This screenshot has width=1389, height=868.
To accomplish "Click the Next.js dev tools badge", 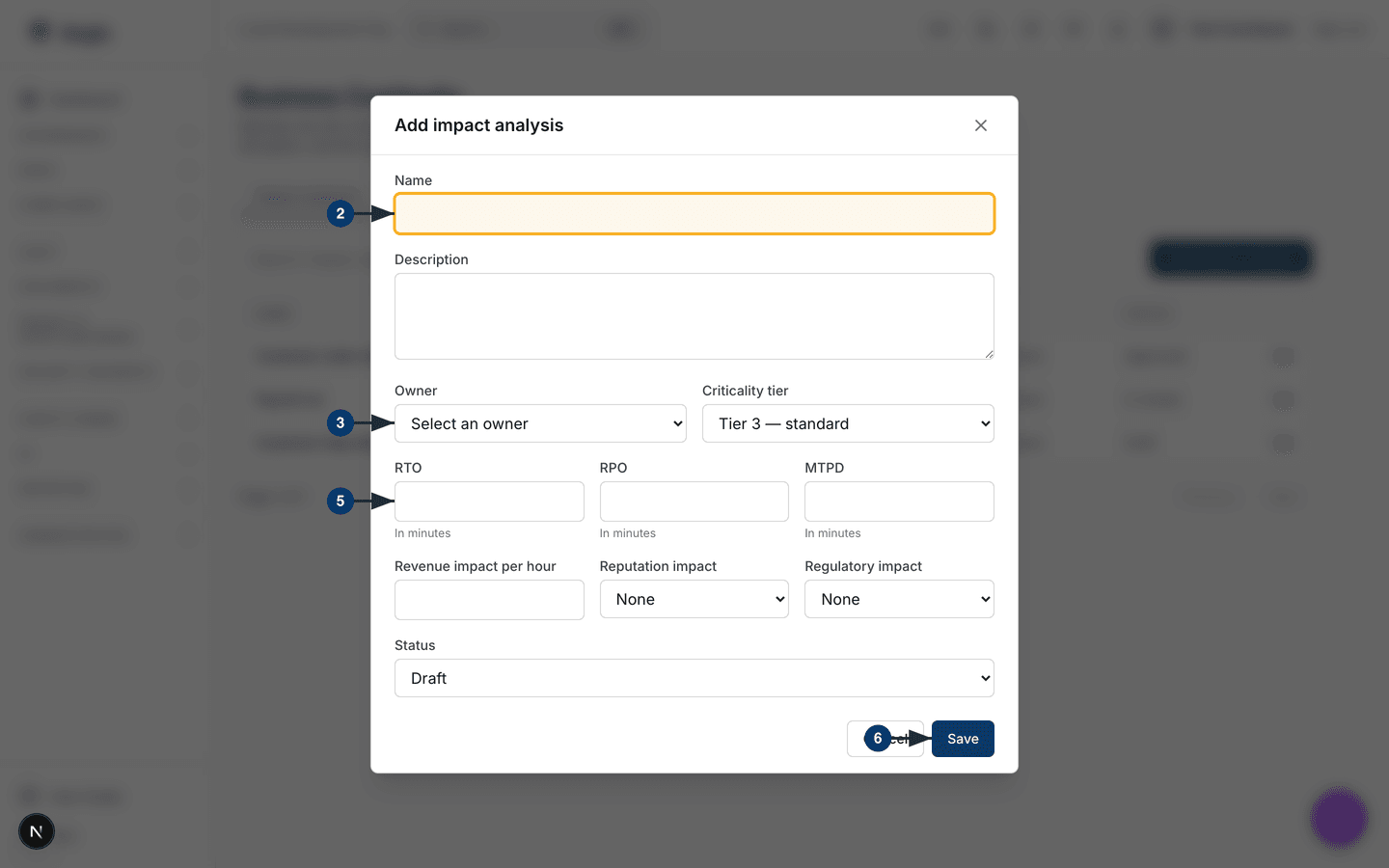I will 37,831.
